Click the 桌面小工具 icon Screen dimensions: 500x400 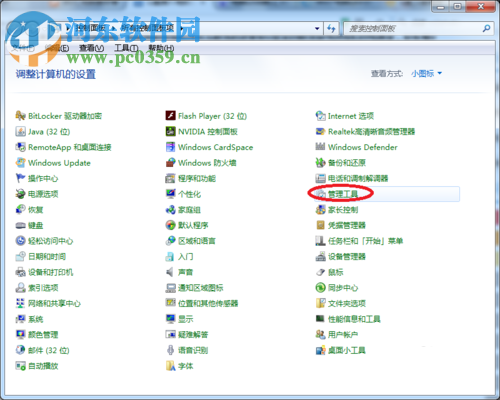tap(320, 350)
